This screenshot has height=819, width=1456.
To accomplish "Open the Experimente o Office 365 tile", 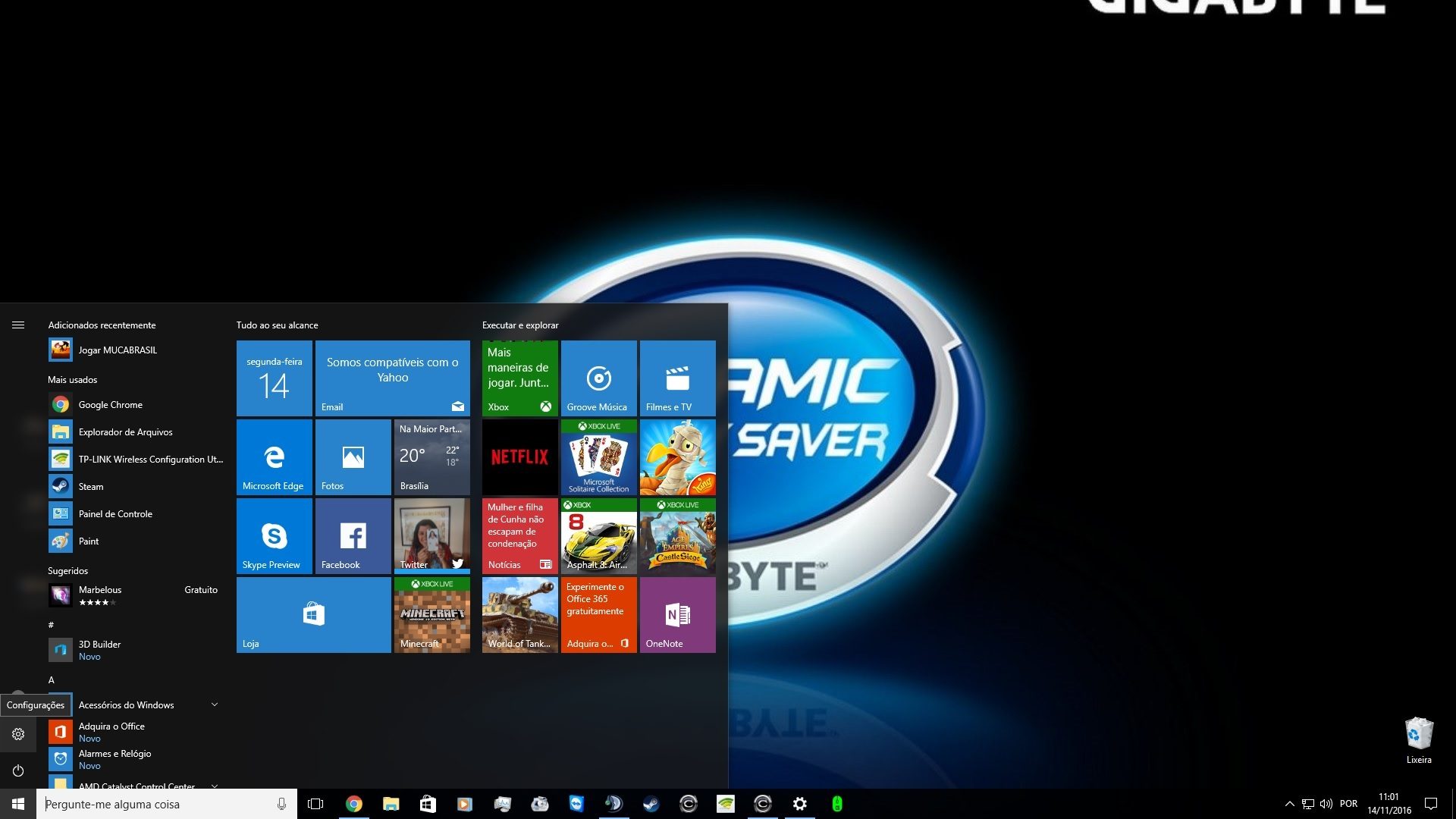I will [599, 615].
